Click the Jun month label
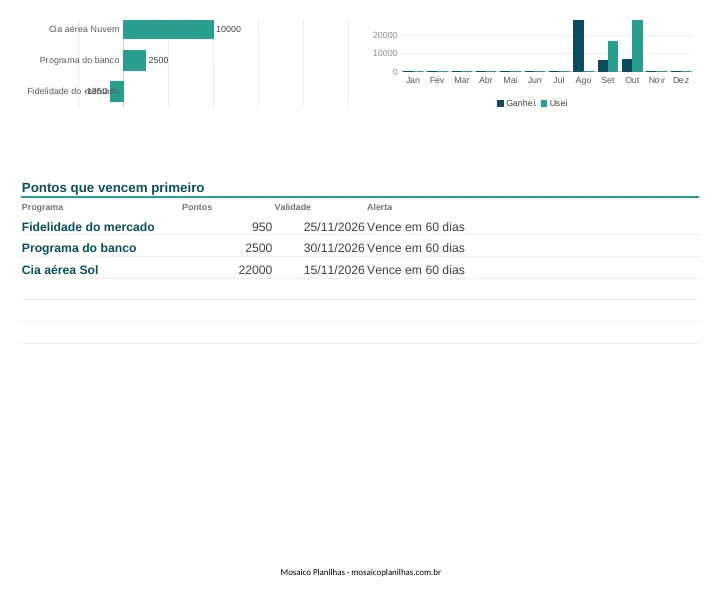719x597 pixels. pyautogui.click(x=535, y=80)
